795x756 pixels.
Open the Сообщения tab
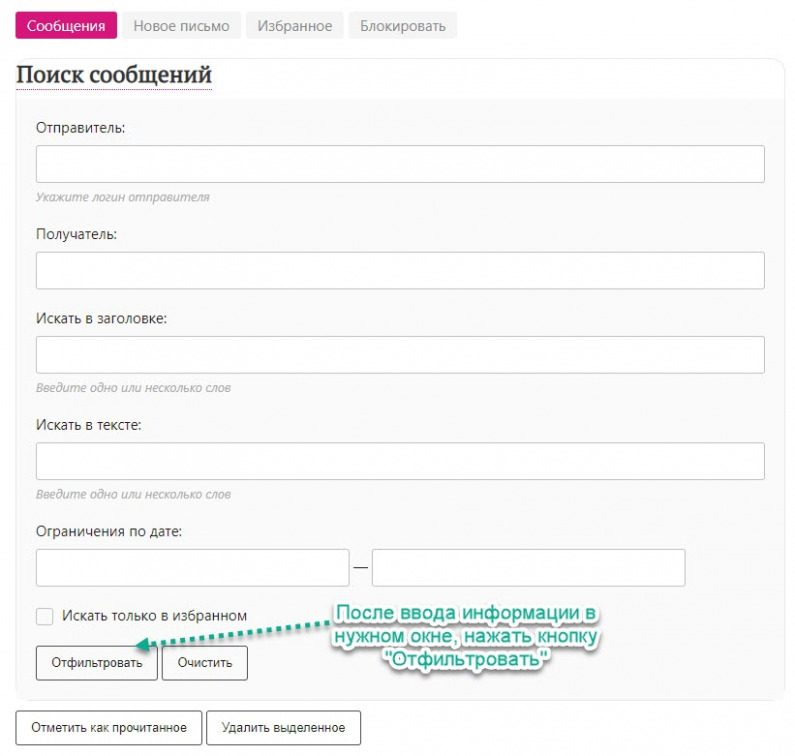[66, 26]
